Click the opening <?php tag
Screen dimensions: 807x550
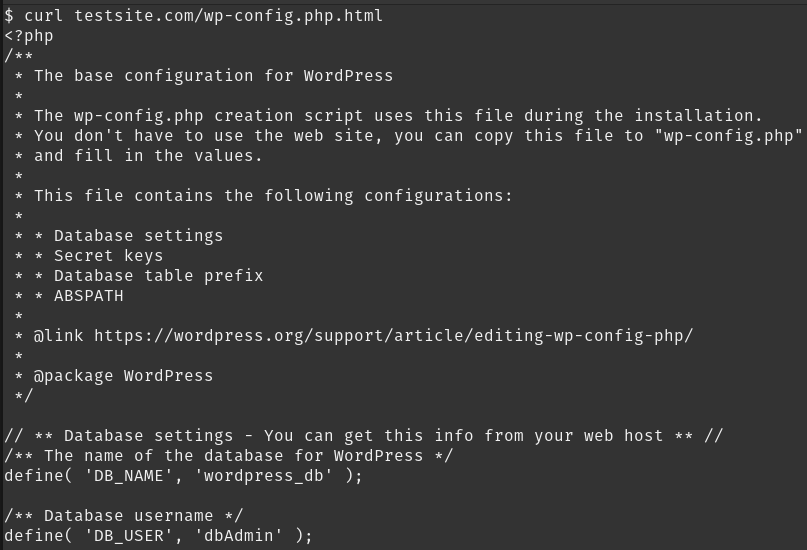coord(29,36)
